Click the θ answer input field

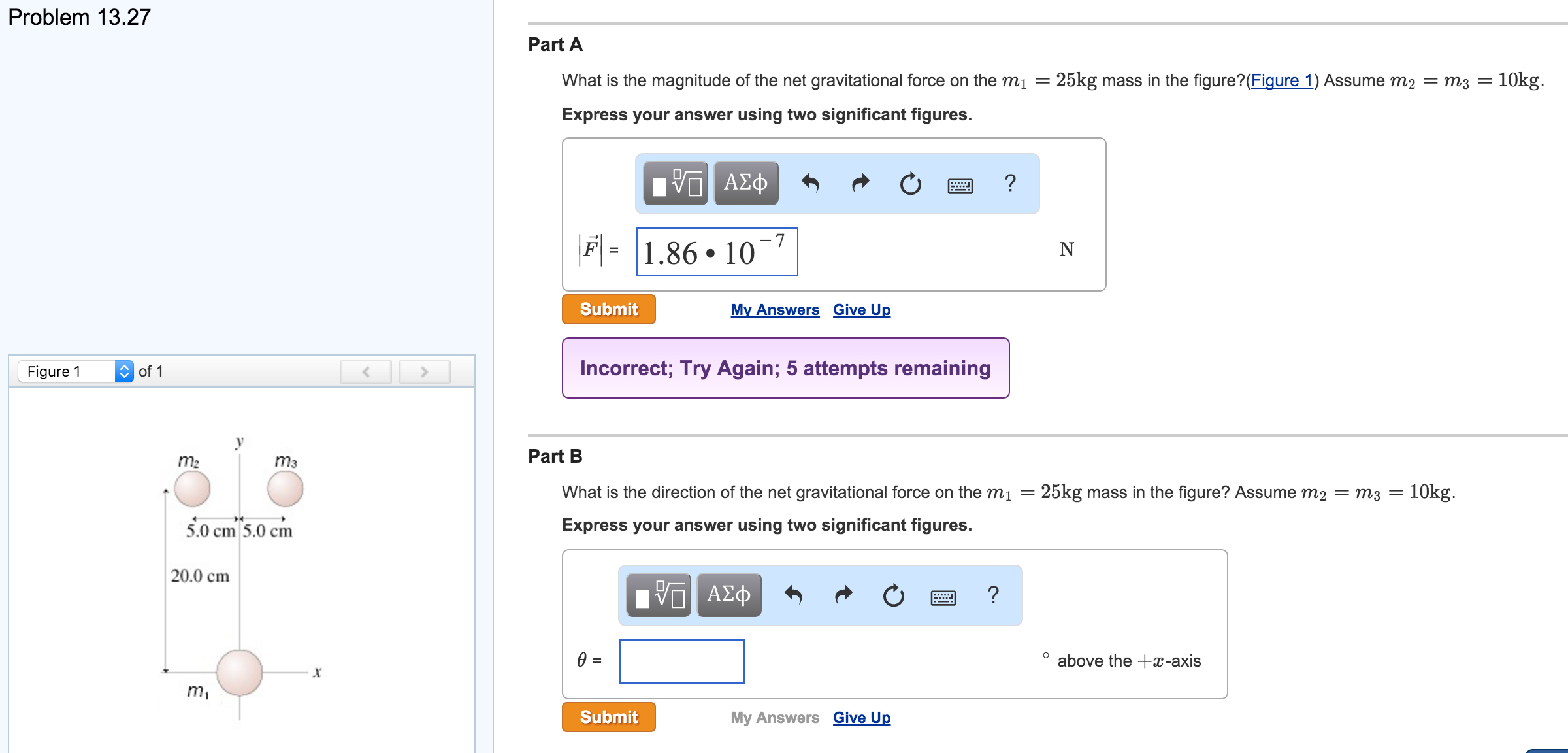[x=681, y=661]
